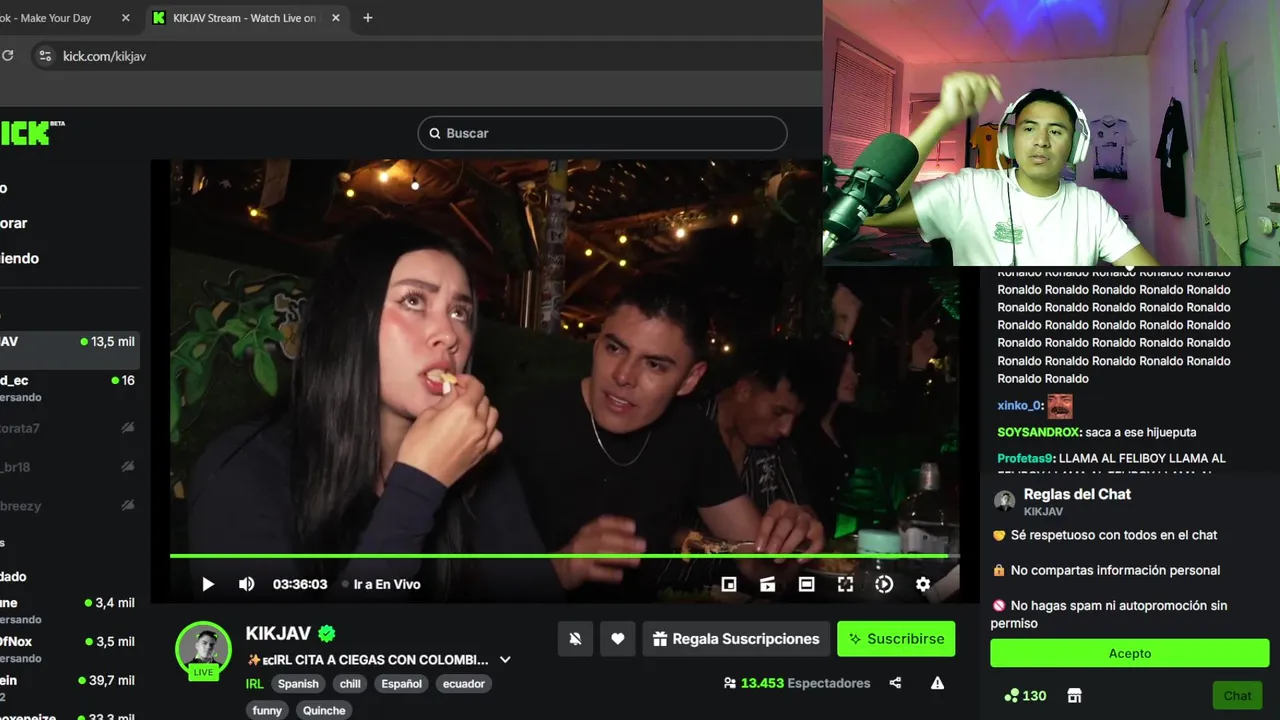
Task: Select the Spanish tag
Action: [298, 684]
